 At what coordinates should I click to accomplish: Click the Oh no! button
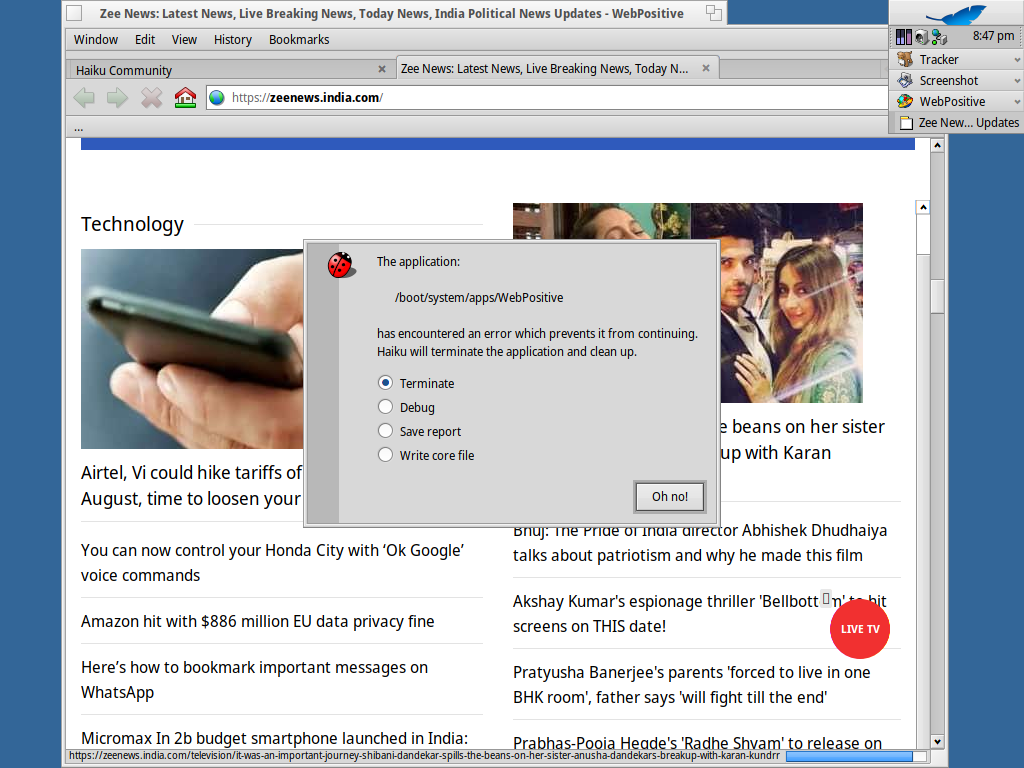670,496
